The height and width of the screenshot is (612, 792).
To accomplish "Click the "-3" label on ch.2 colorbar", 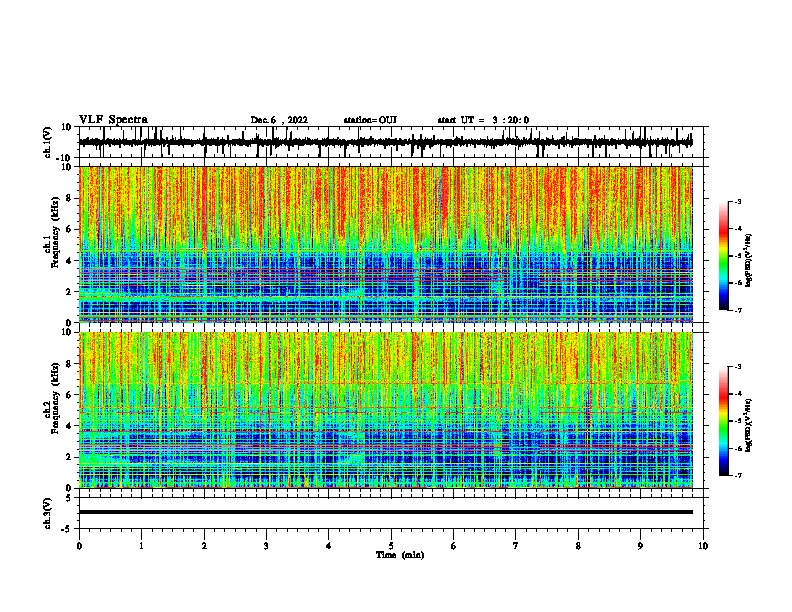I will pos(738,367).
